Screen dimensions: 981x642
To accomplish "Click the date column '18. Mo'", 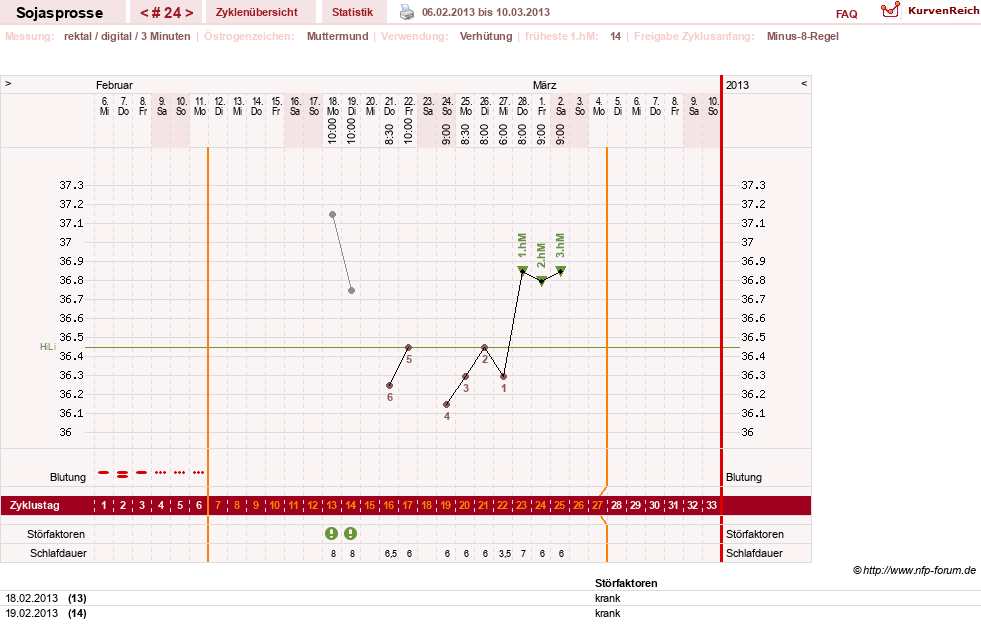I will coord(333,106).
